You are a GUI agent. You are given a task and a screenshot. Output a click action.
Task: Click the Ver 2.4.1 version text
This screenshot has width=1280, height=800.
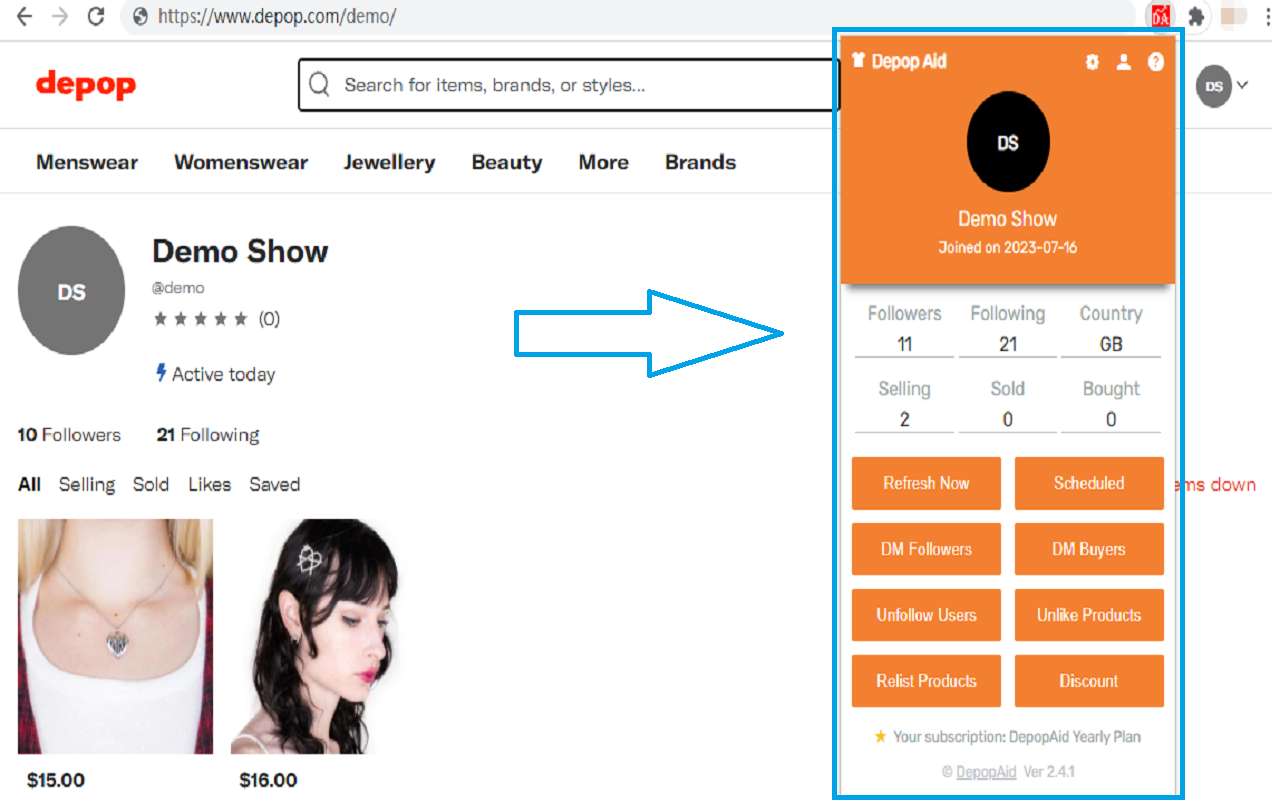pyautogui.click(x=1050, y=772)
